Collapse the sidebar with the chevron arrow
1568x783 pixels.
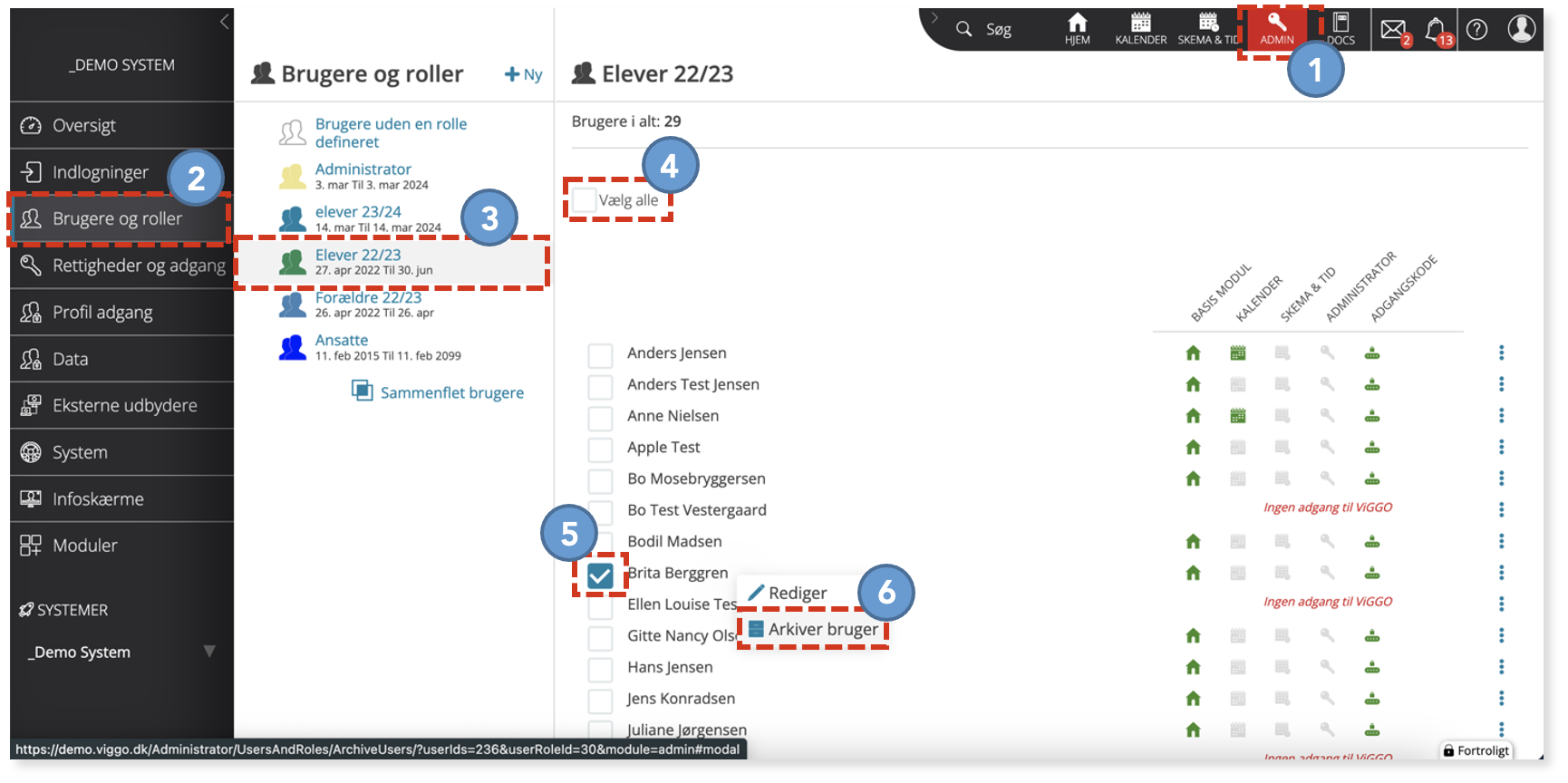click(x=225, y=22)
